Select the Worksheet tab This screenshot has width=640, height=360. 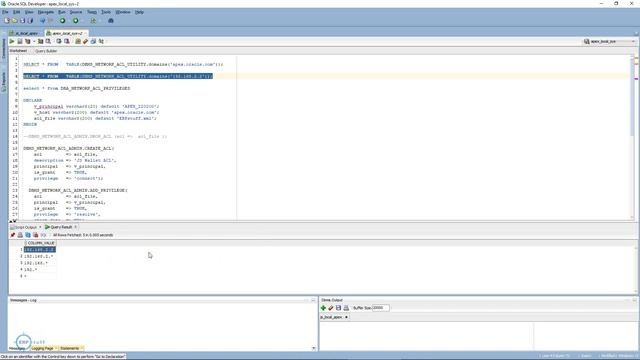18,51
